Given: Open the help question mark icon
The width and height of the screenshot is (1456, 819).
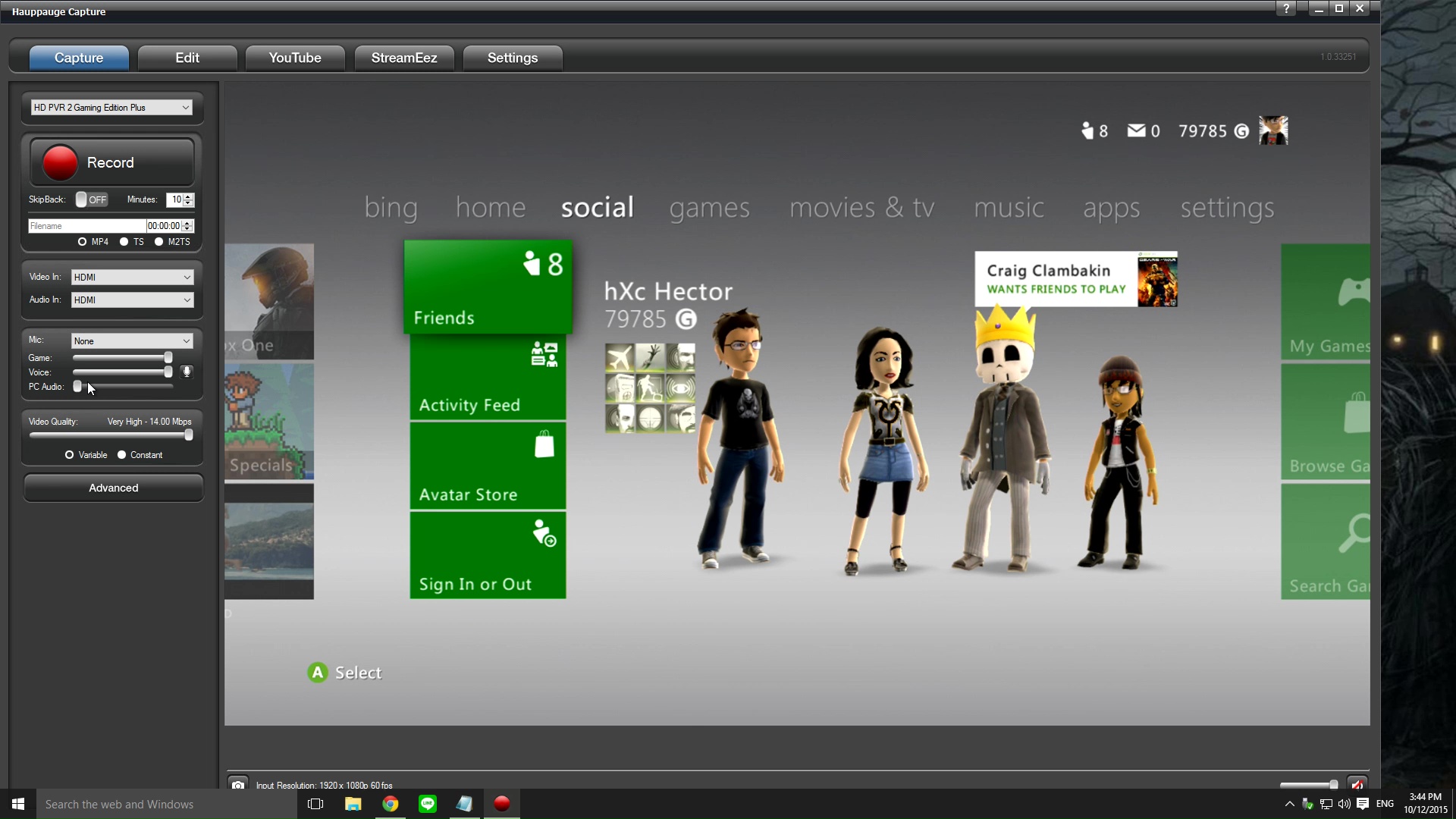Looking at the screenshot, I should click(x=1286, y=9).
